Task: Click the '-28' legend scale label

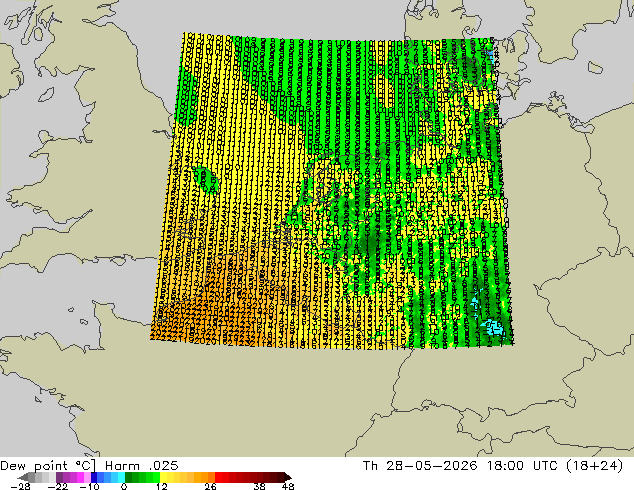Action: coord(20,486)
